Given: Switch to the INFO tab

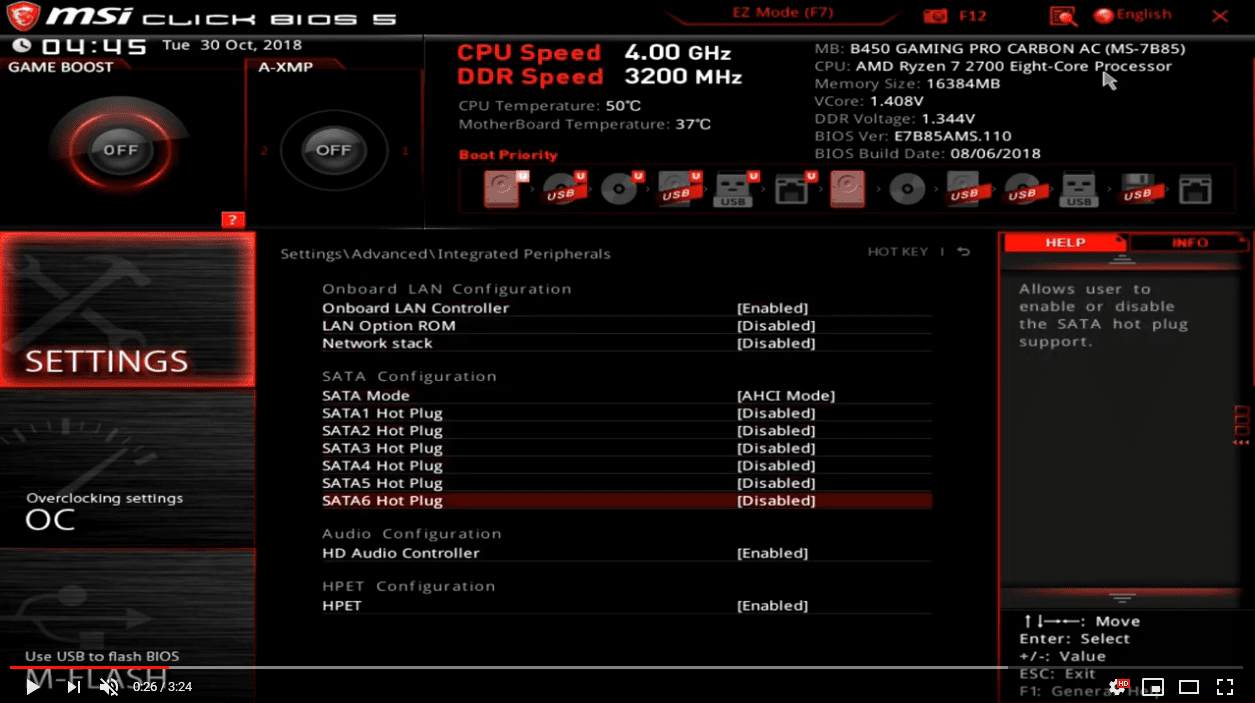Looking at the screenshot, I should pyautogui.click(x=1189, y=242).
